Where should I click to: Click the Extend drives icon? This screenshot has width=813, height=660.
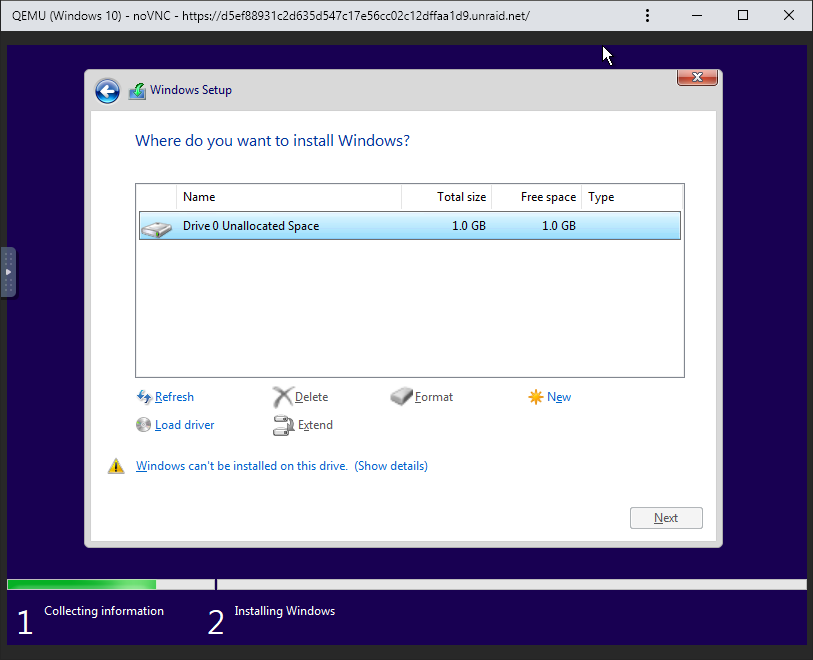284,426
